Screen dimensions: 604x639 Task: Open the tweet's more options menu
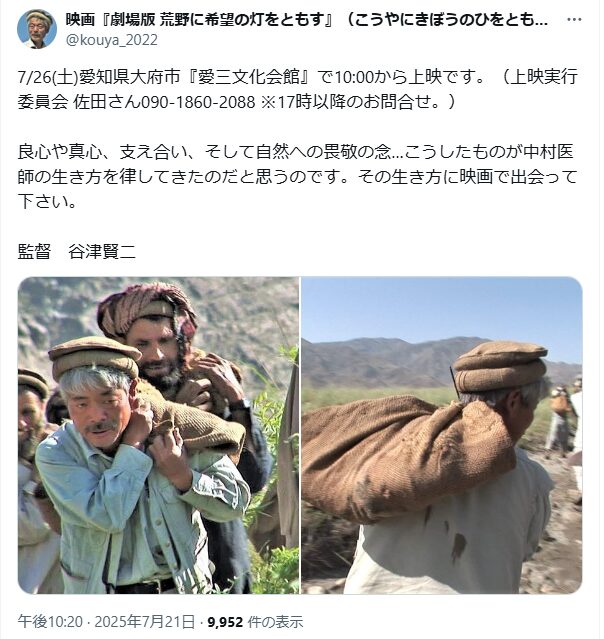574,20
